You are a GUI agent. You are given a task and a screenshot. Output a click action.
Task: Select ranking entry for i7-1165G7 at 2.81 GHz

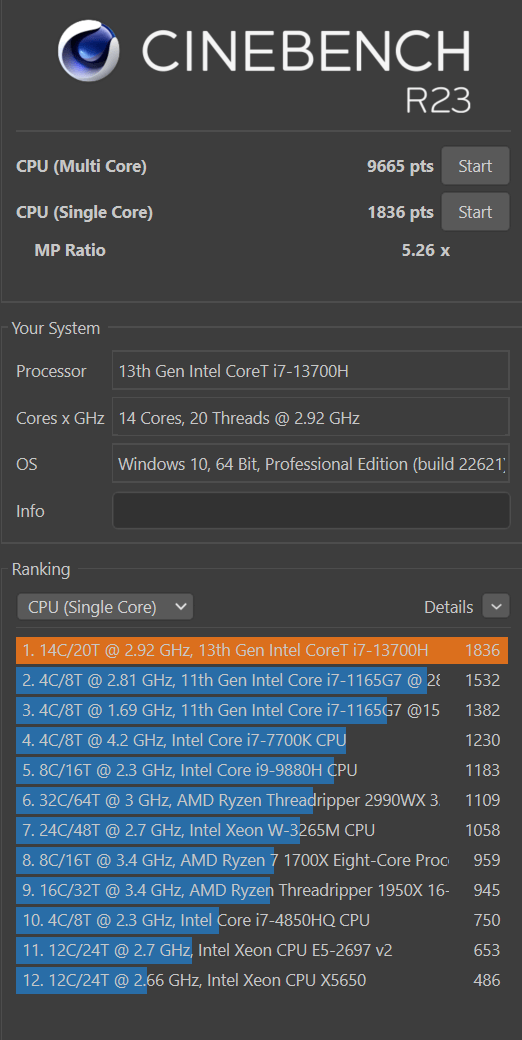262,680
